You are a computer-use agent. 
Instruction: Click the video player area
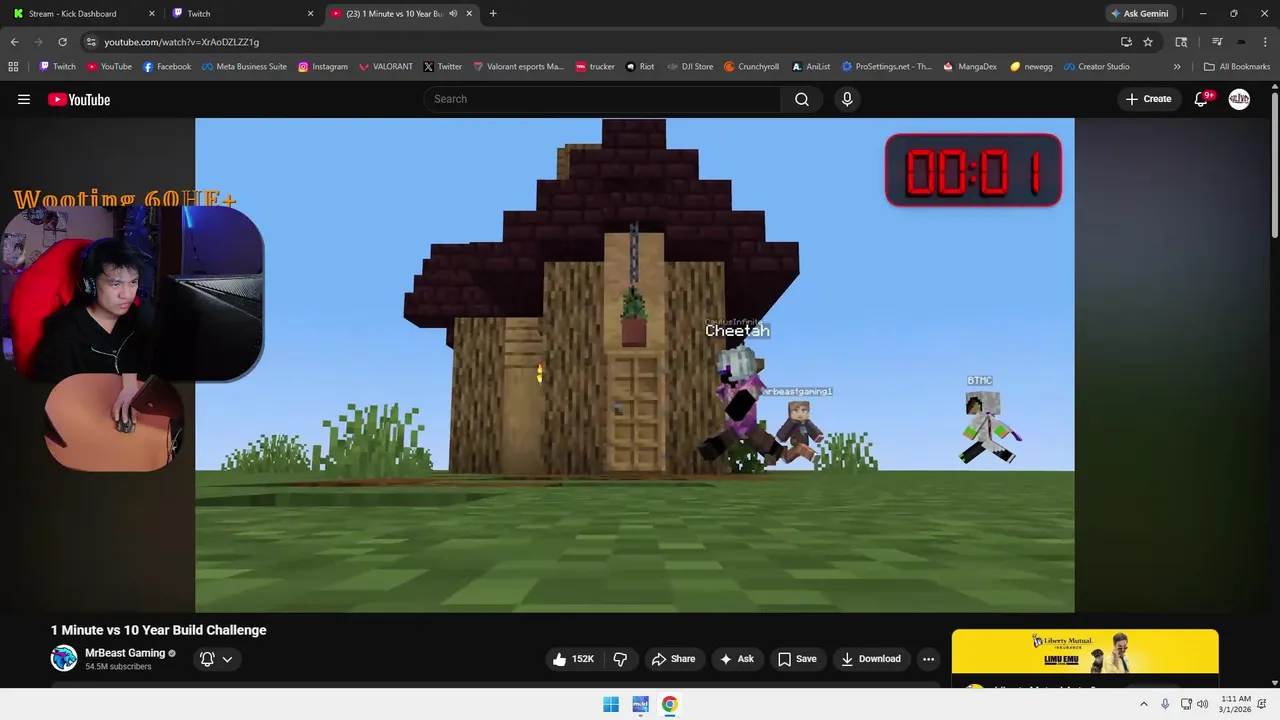pyautogui.click(x=635, y=365)
